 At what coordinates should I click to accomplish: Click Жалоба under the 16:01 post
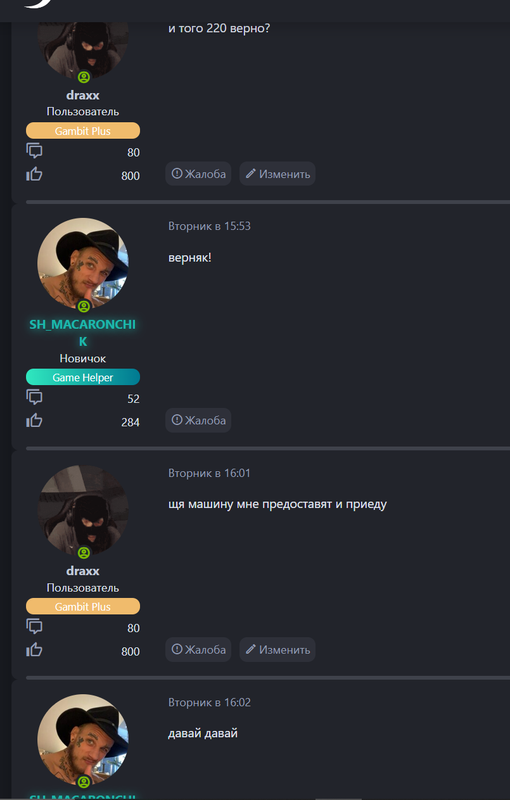198,649
